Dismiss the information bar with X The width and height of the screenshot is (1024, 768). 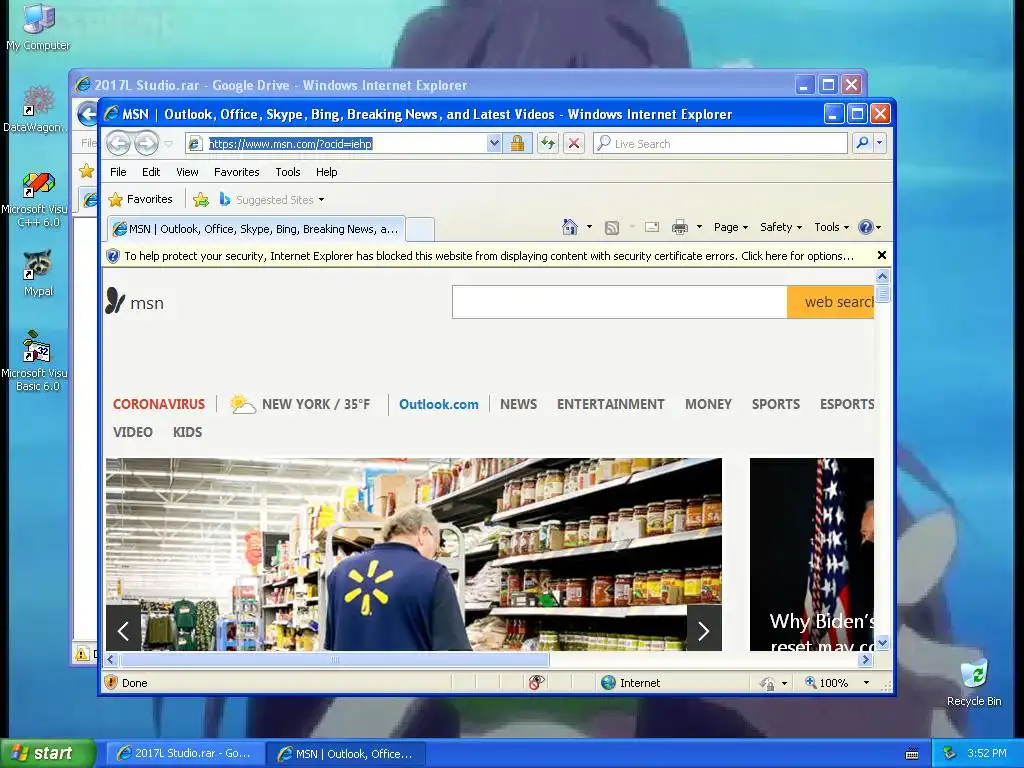click(882, 255)
